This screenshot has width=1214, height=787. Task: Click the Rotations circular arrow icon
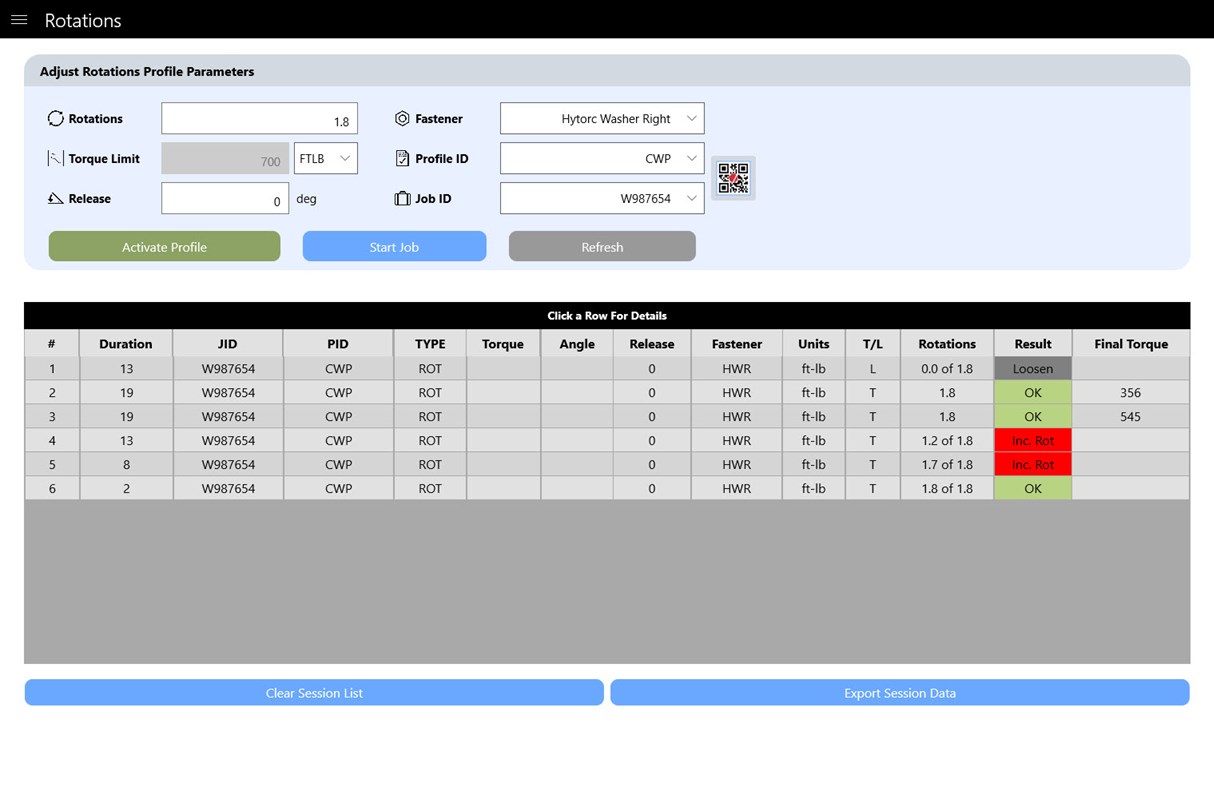click(56, 118)
